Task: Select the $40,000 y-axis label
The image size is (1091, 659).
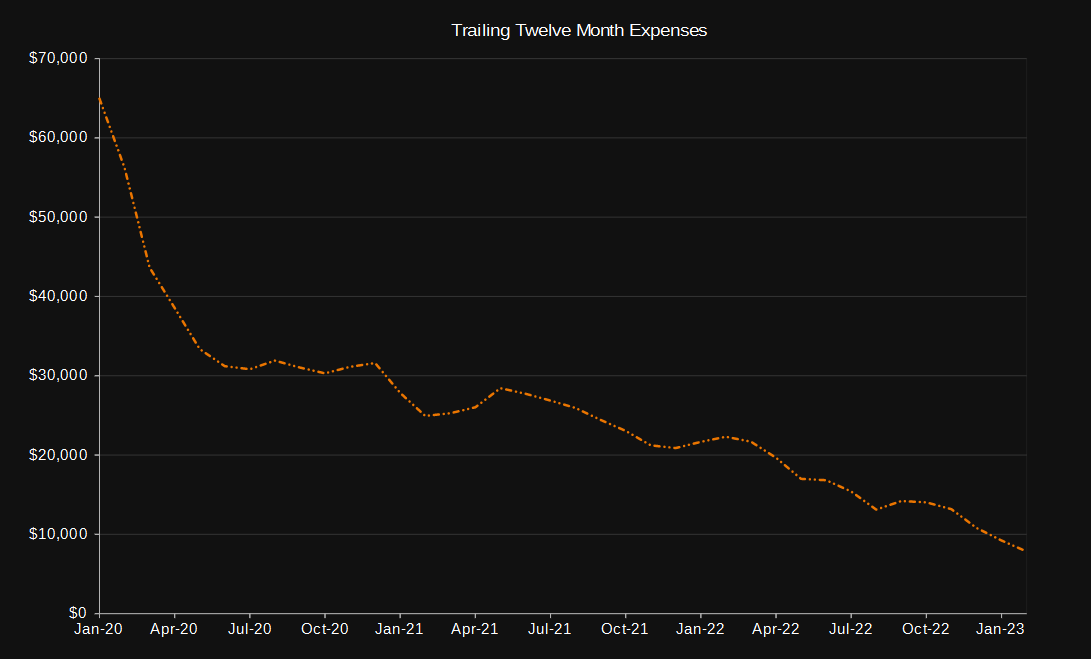Action: 58,296
